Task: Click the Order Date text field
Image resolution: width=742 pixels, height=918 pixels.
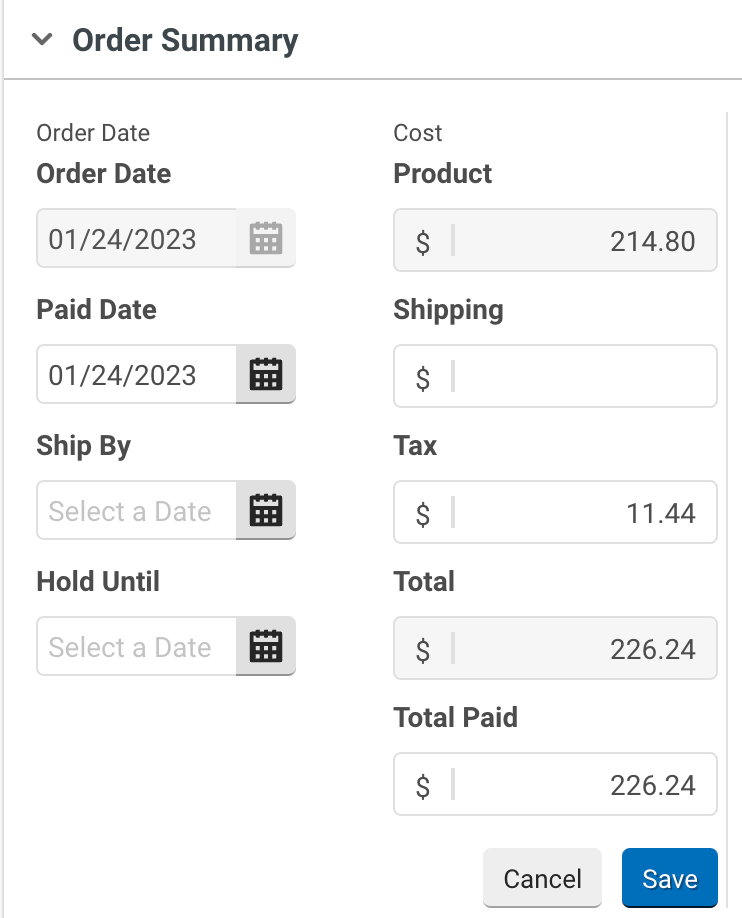Action: point(137,239)
